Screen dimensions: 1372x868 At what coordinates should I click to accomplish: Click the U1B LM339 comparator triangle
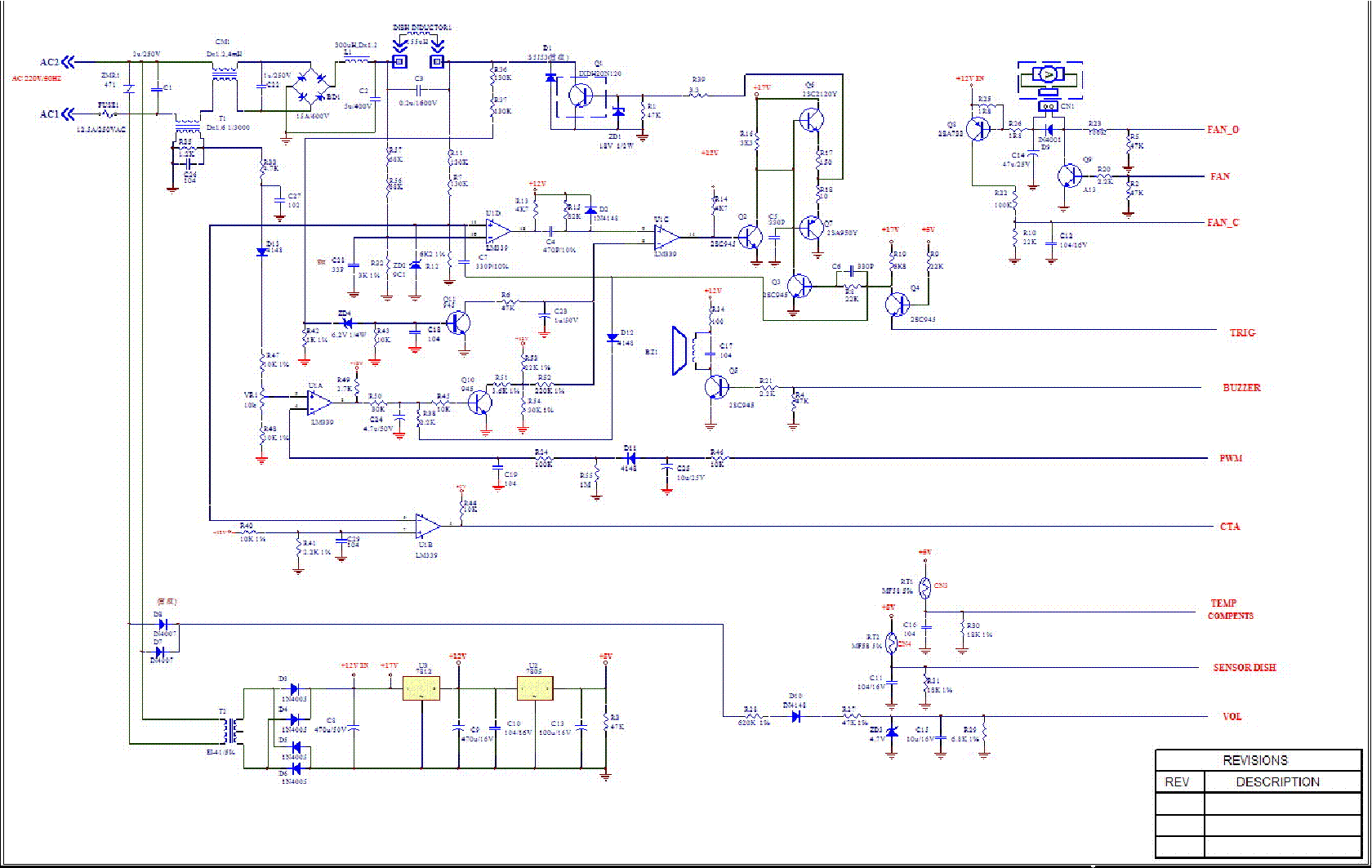pyautogui.click(x=427, y=525)
